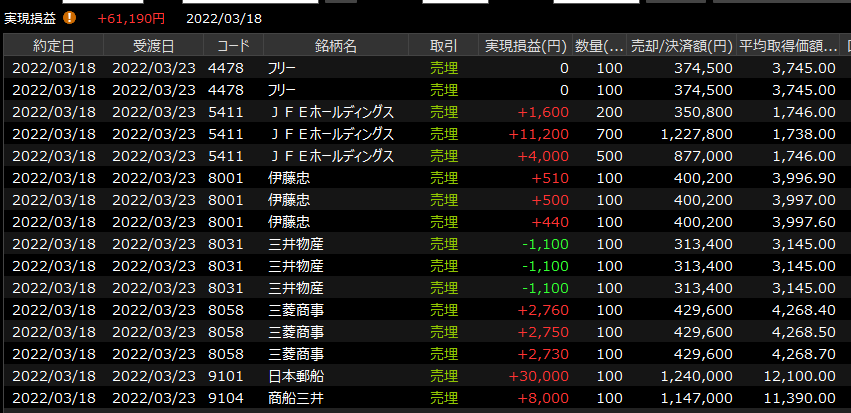This screenshot has width=851, height=413.
Task: Click the 銘柄名 column header
Action: [335, 46]
